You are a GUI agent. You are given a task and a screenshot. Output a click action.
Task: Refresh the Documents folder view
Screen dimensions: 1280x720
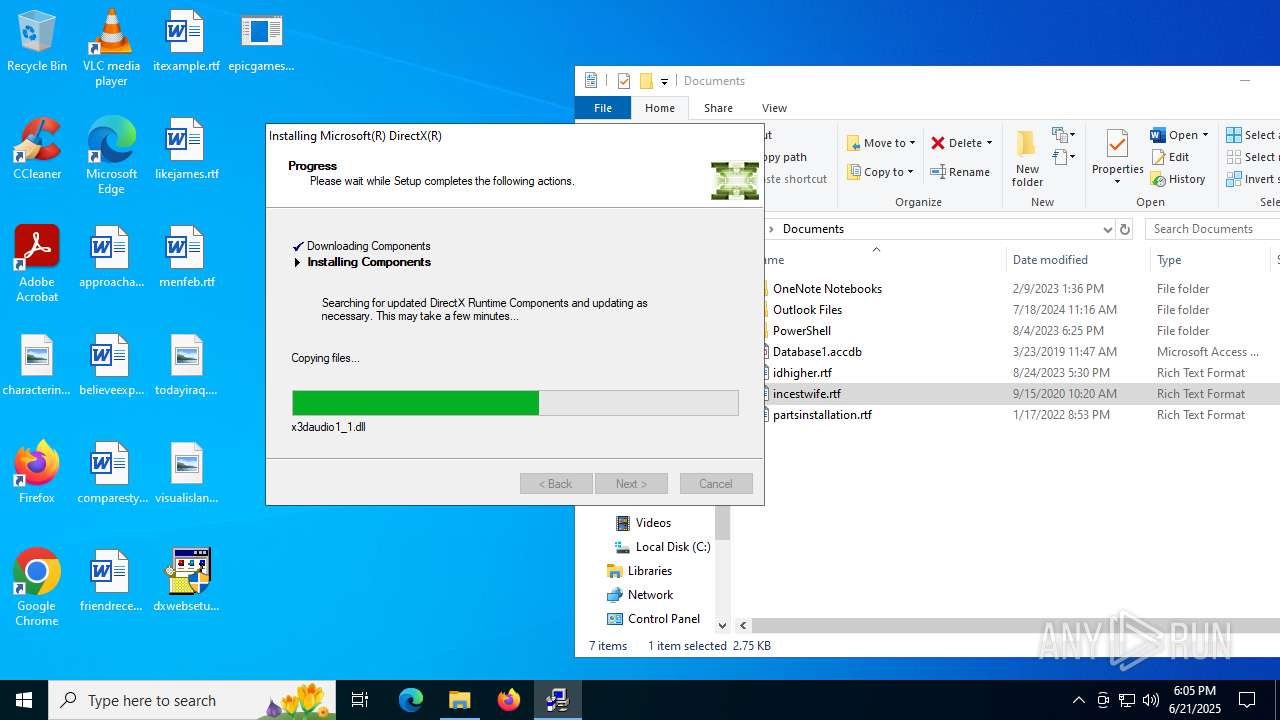point(1125,229)
